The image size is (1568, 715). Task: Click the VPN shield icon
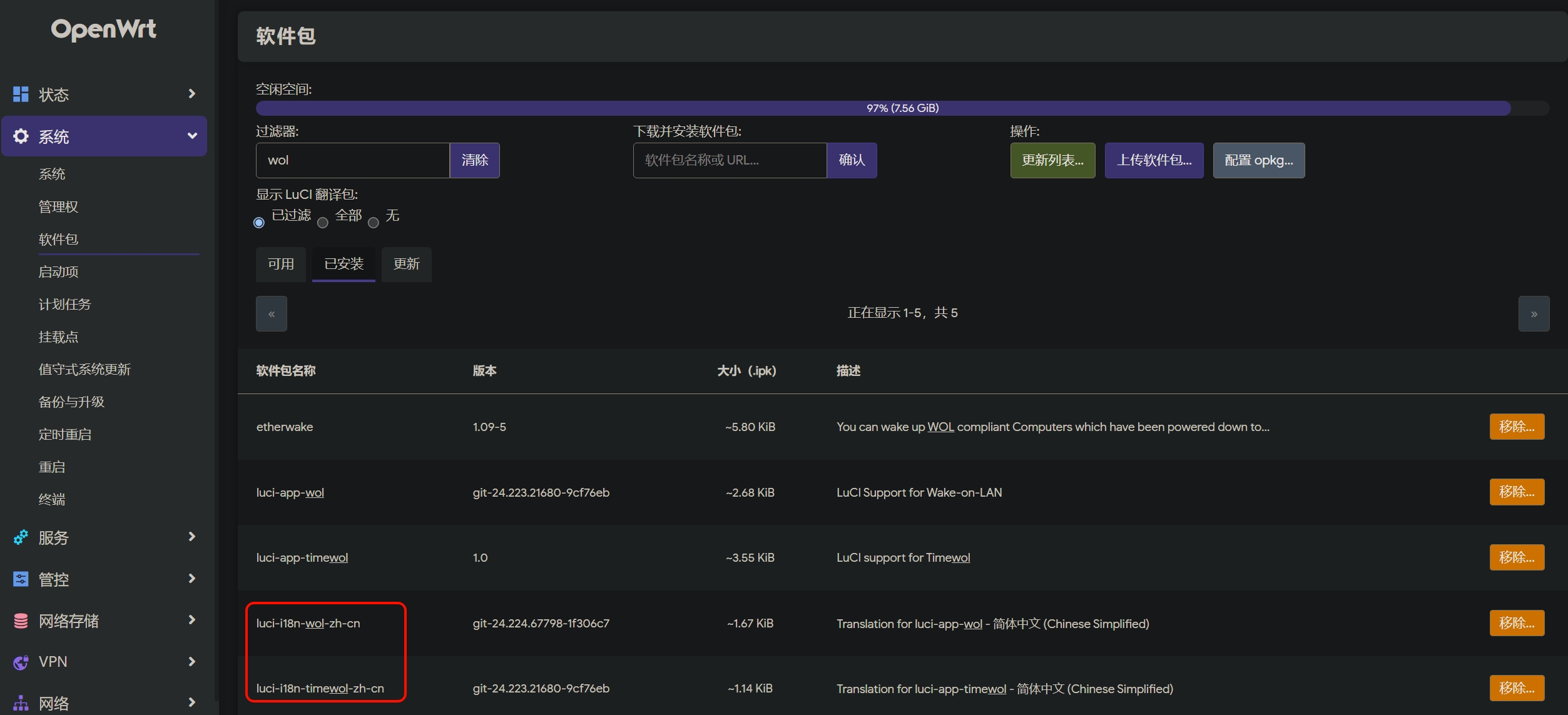click(21, 662)
